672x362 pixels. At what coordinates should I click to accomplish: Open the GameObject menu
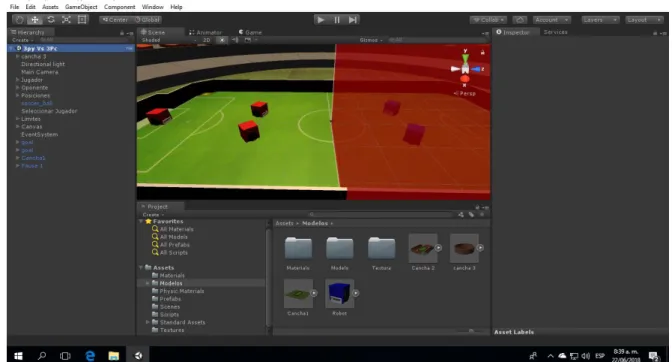[81, 7]
